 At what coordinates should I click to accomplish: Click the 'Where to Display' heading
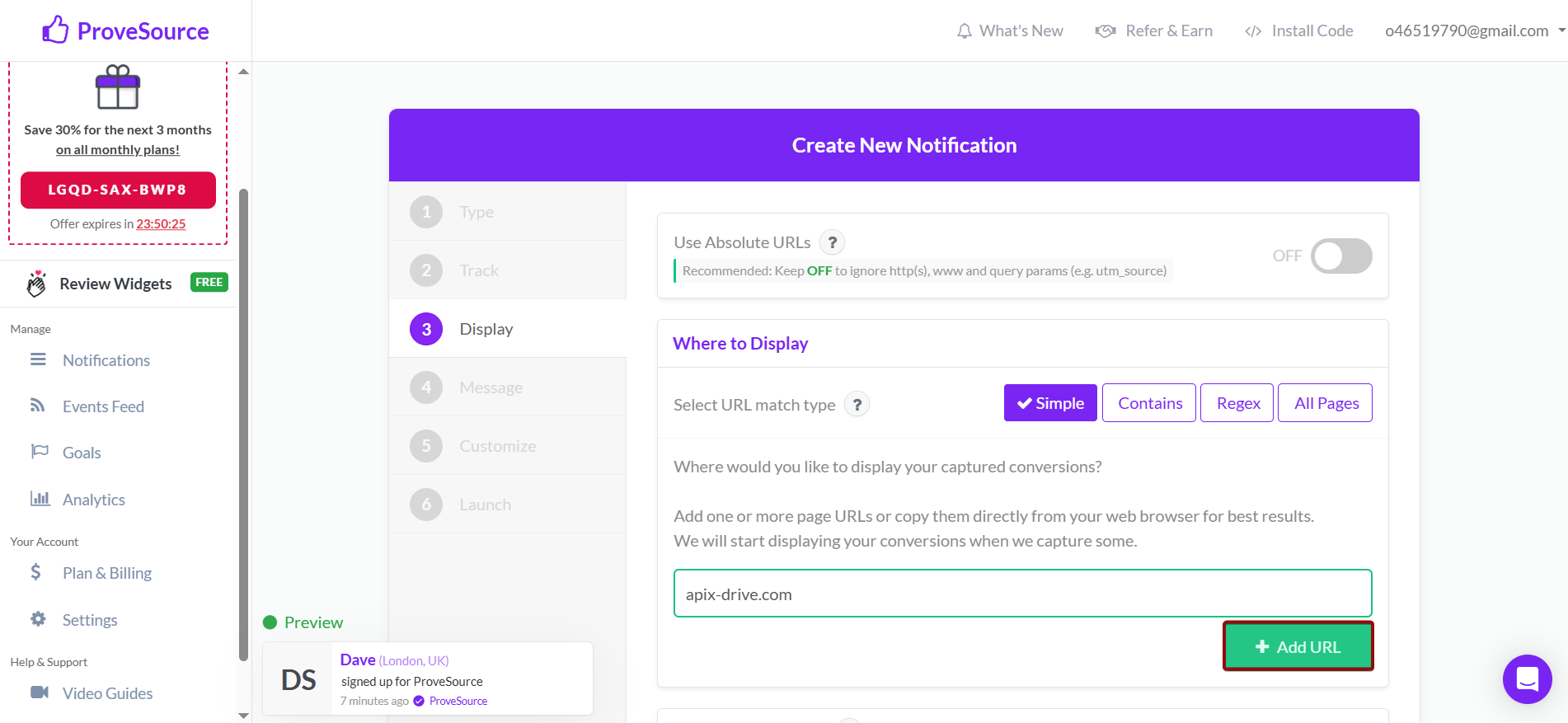point(740,344)
